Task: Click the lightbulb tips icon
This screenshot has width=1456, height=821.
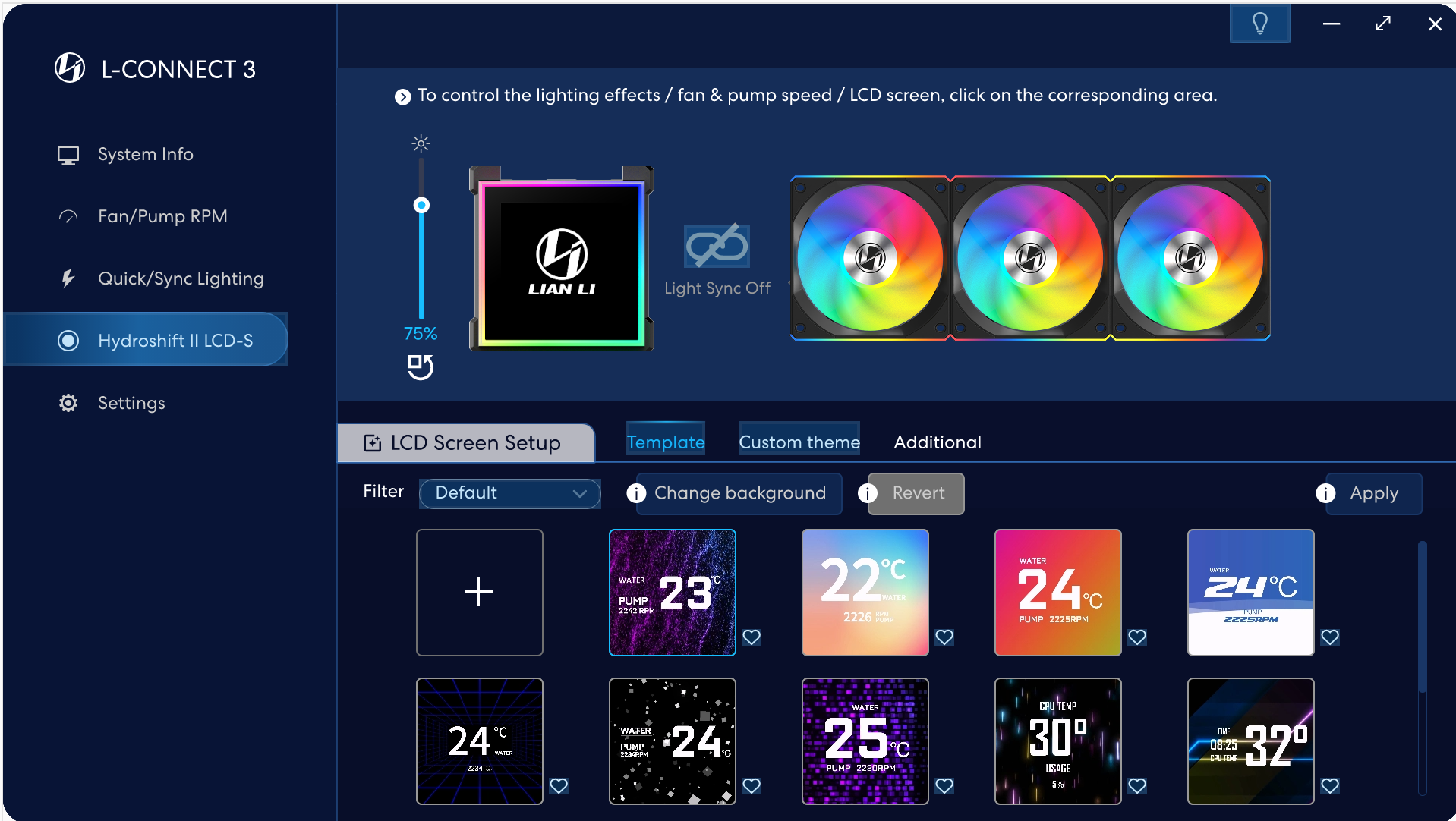Action: 1259,24
